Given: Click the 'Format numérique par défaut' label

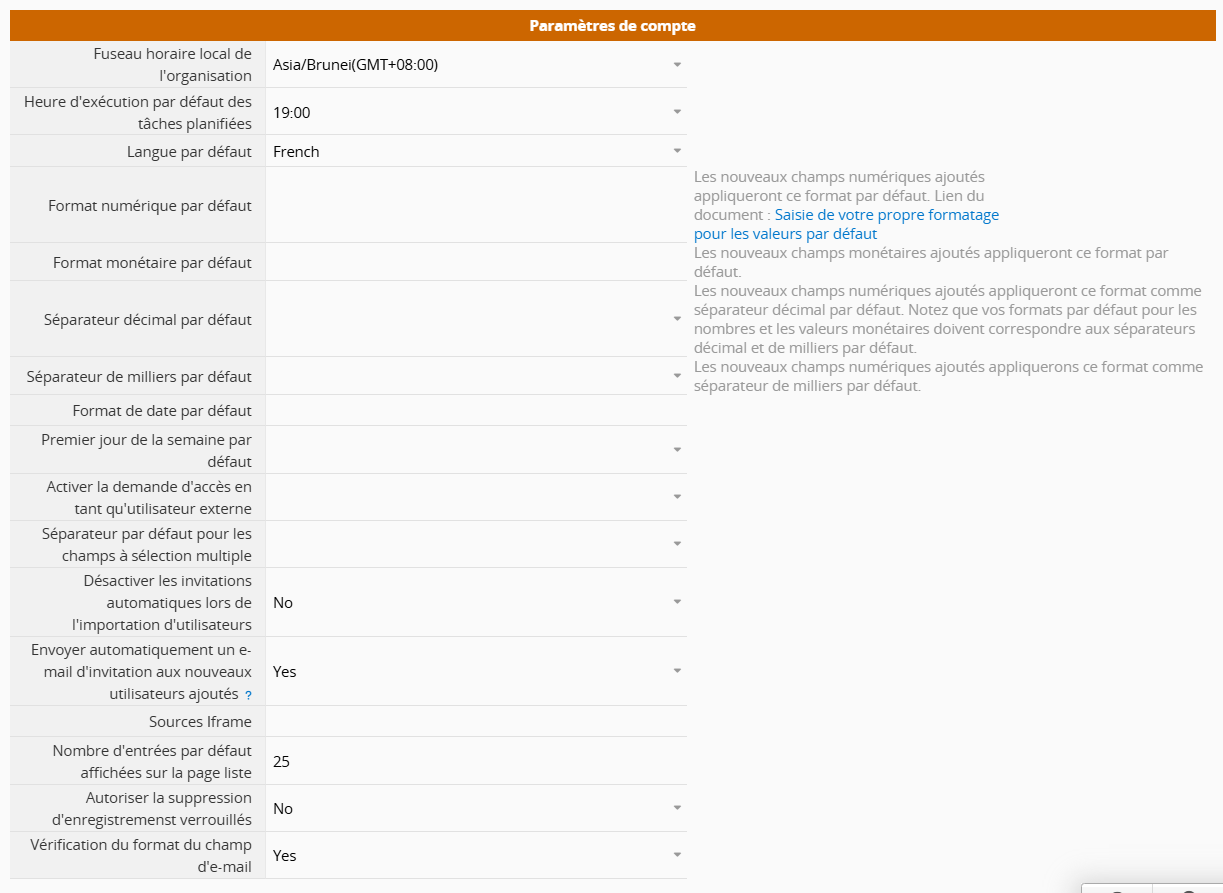Looking at the screenshot, I should pos(150,206).
